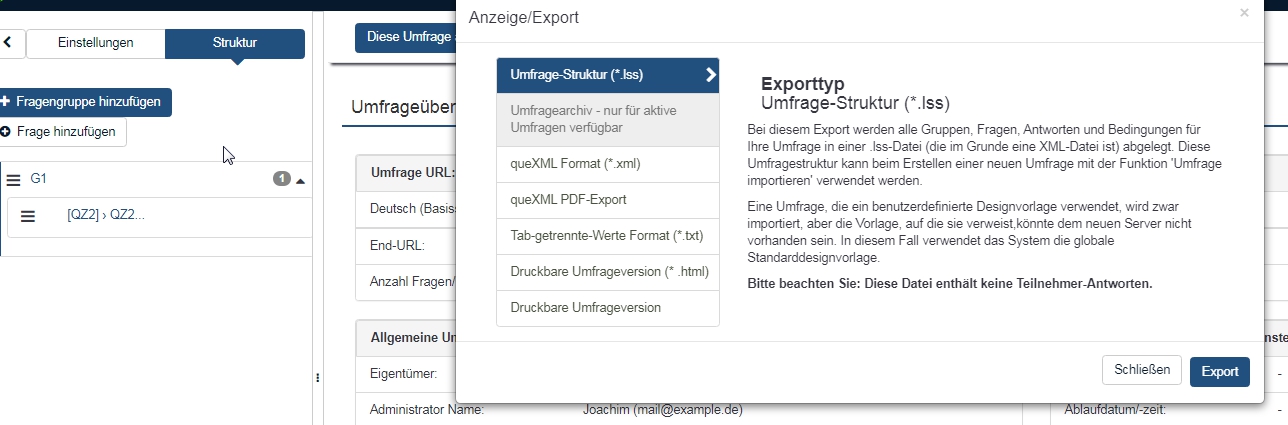The height and width of the screenshot is (425, 1288).
Task: Collapse the G1 question group caret
Action: (300, 180)
